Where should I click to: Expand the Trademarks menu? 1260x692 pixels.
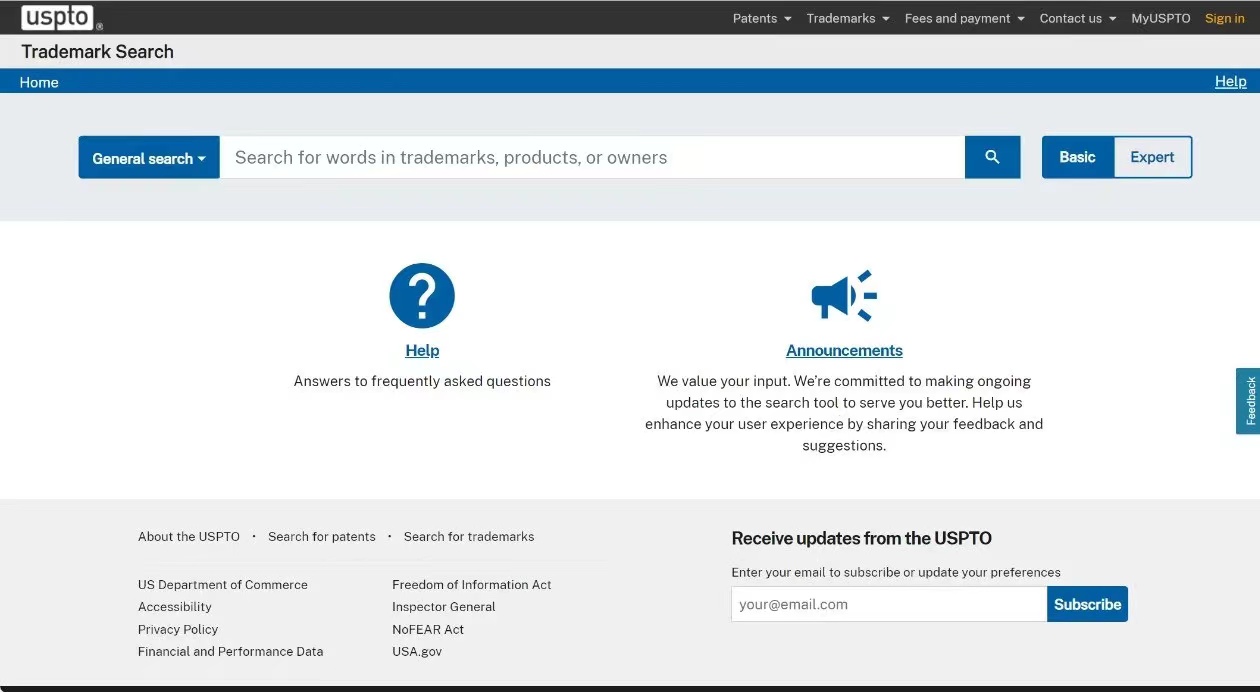[847, 18]
